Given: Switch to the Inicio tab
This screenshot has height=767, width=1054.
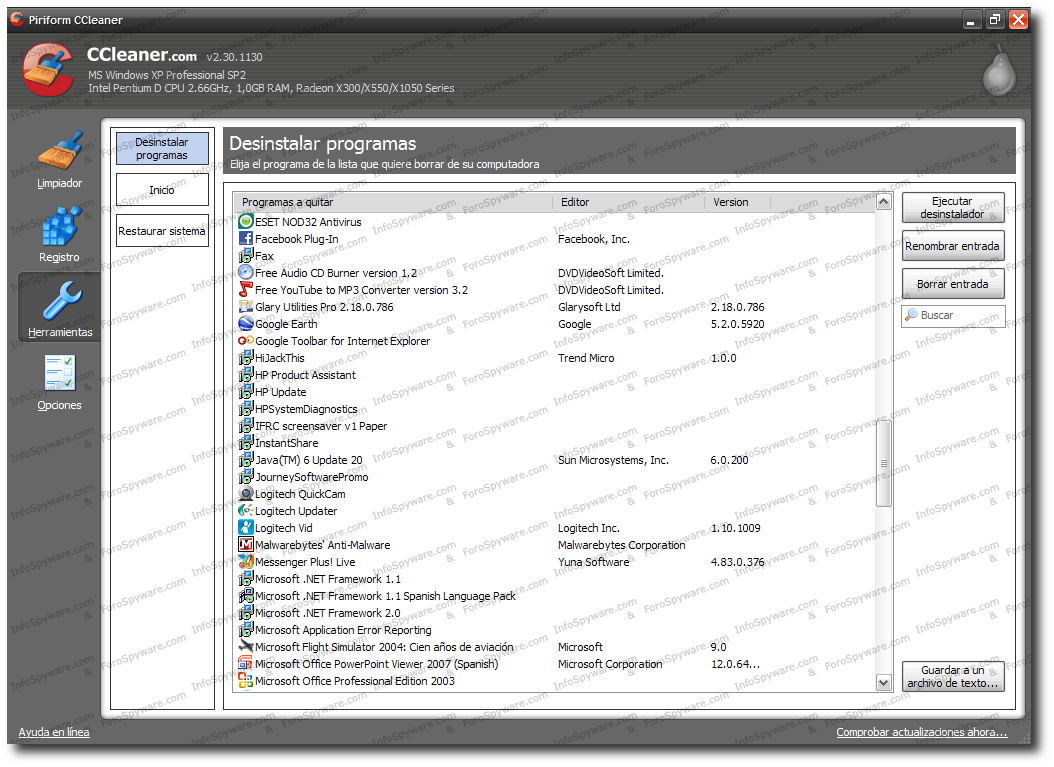Looking at the screenshot, I should pyautogui.click(x=162, y=190).
